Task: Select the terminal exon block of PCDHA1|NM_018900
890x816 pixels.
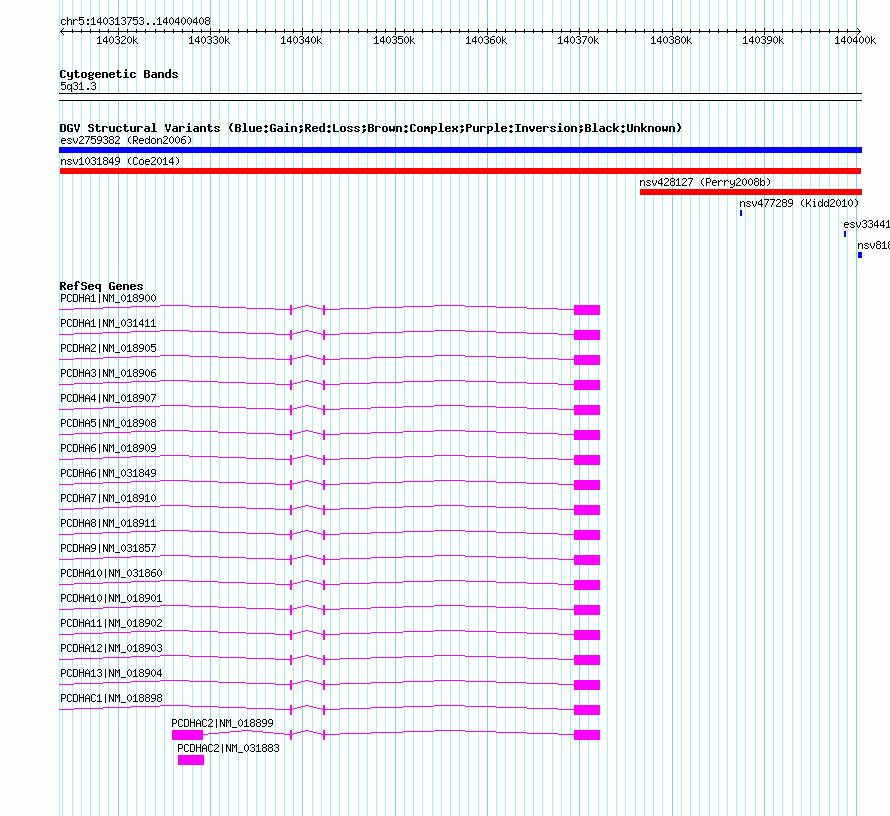Action: (x=587, y=310)
